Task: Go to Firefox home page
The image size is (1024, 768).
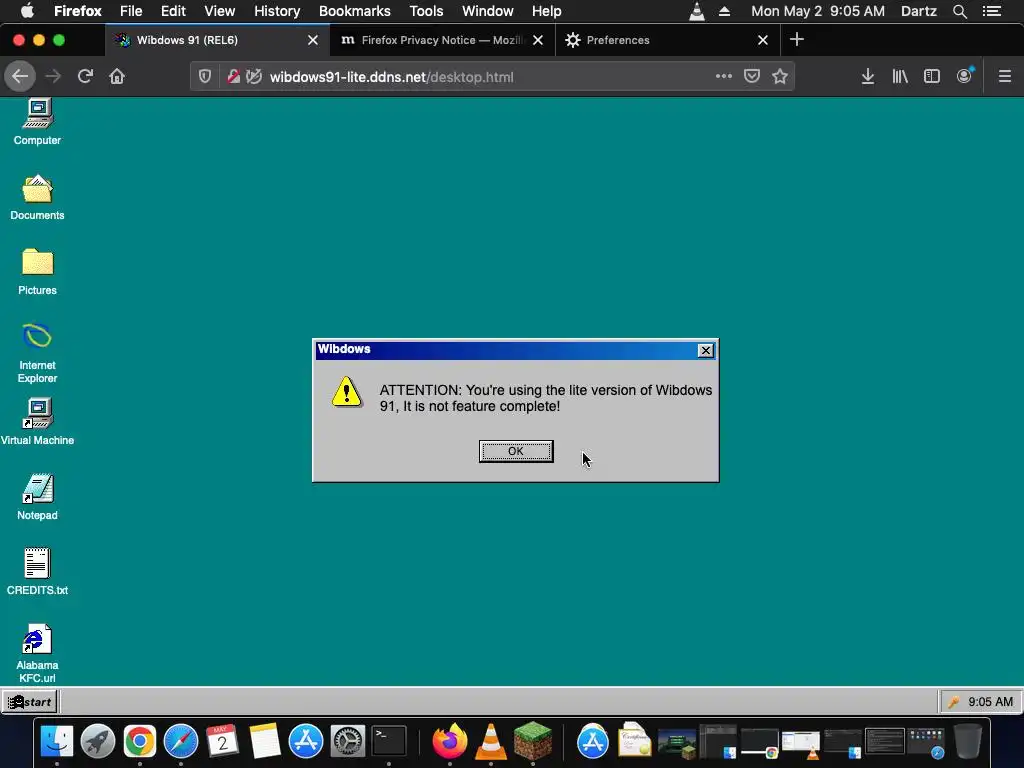Action: (x=117, y=76)
